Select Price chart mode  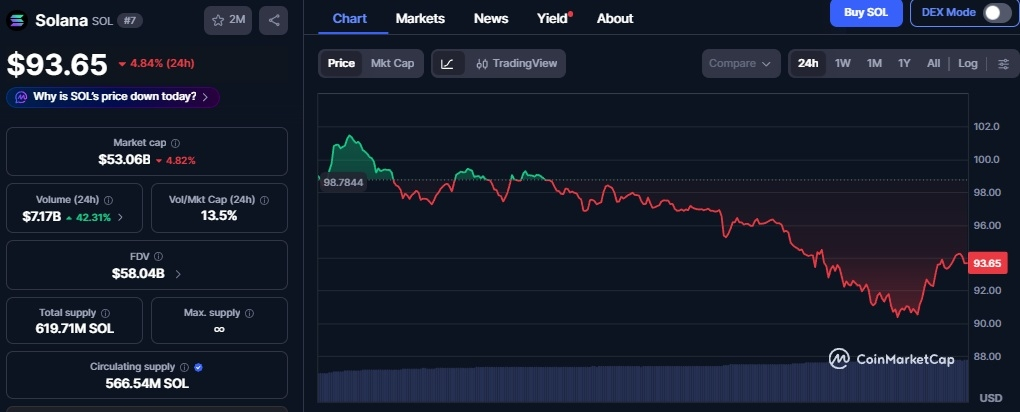[x=341, y=63]
